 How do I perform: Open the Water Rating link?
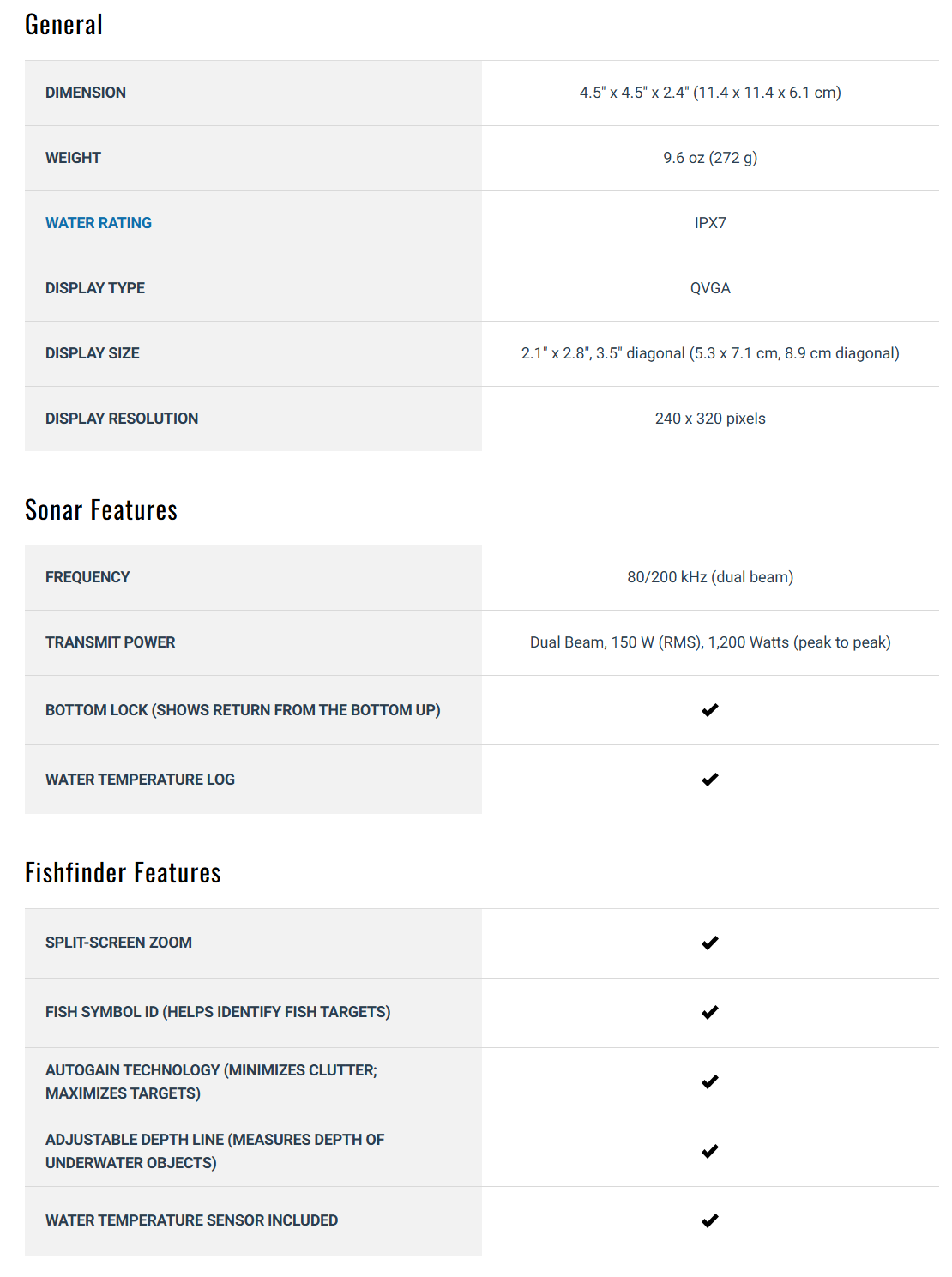tap(99, 223)
